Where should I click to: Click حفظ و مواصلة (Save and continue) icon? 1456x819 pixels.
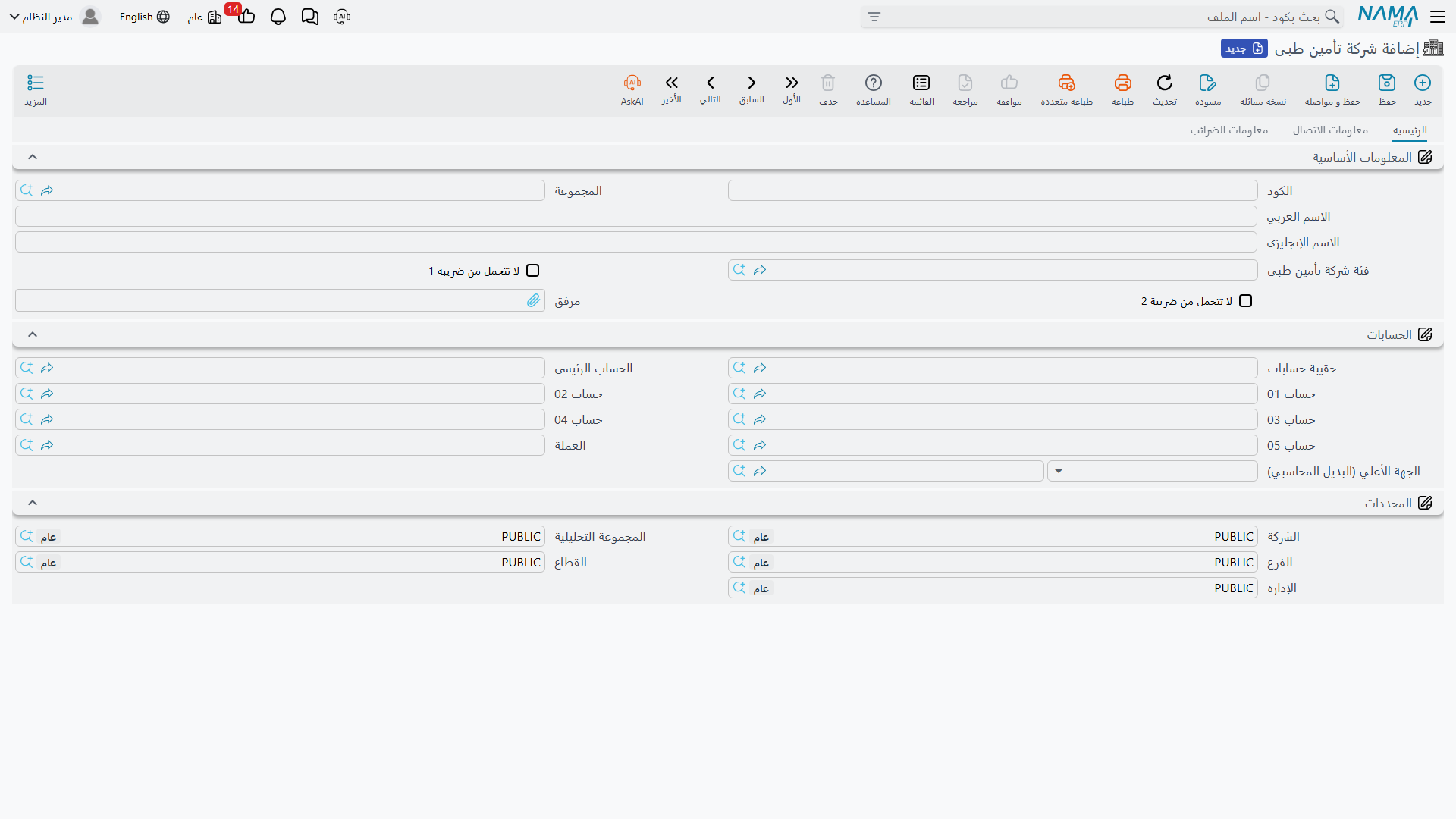(1332, 83)
